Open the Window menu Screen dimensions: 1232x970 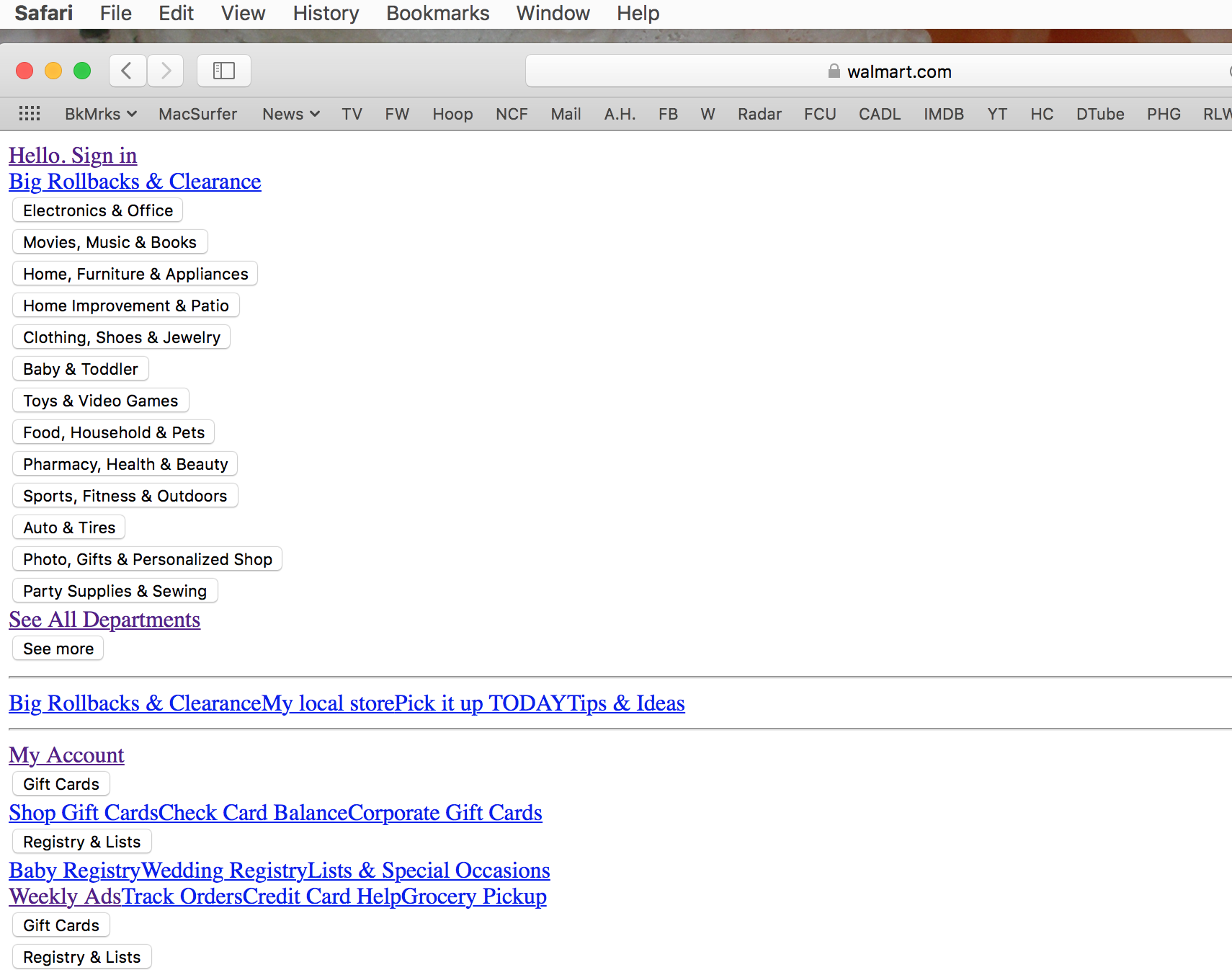pyautogui.click(x=553, y=13)
